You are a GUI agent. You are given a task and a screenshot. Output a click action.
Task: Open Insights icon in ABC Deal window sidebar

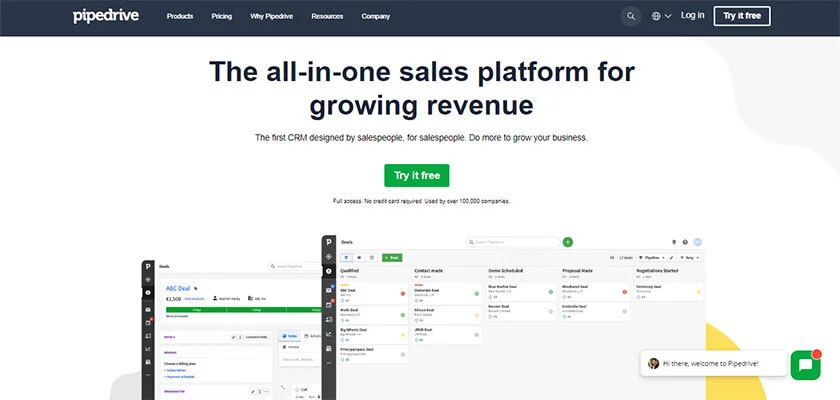pos(148,349)
